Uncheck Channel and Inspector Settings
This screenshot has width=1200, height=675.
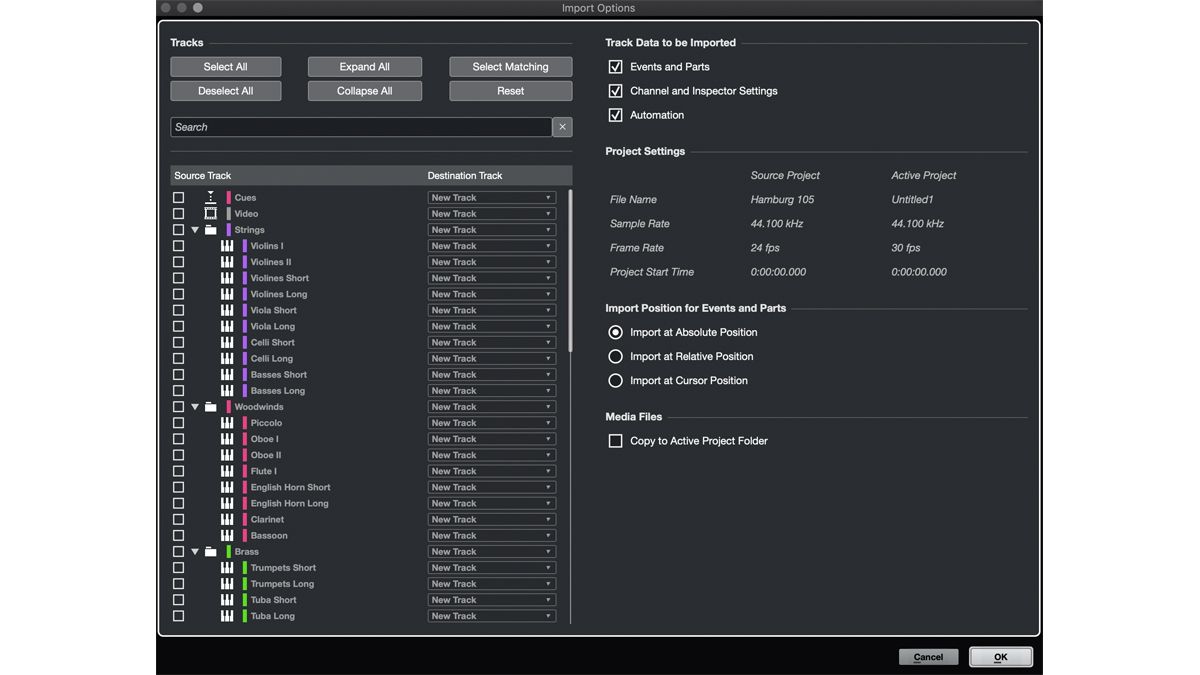click(615, 91)
